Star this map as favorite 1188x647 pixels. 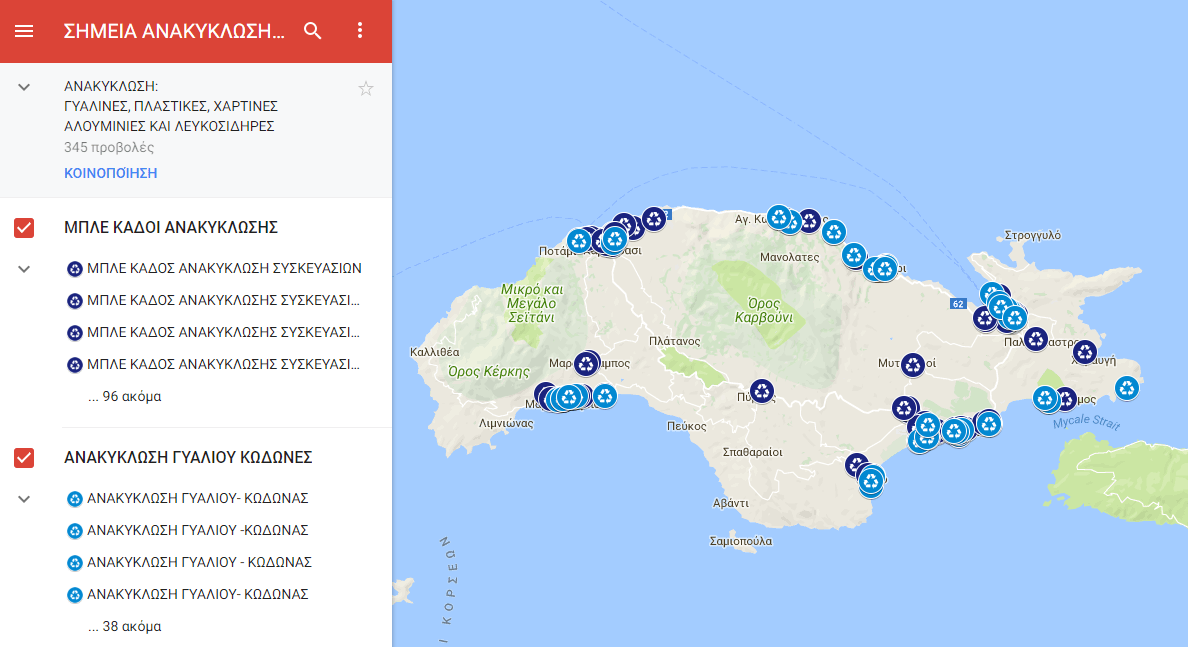click(366, 89)
